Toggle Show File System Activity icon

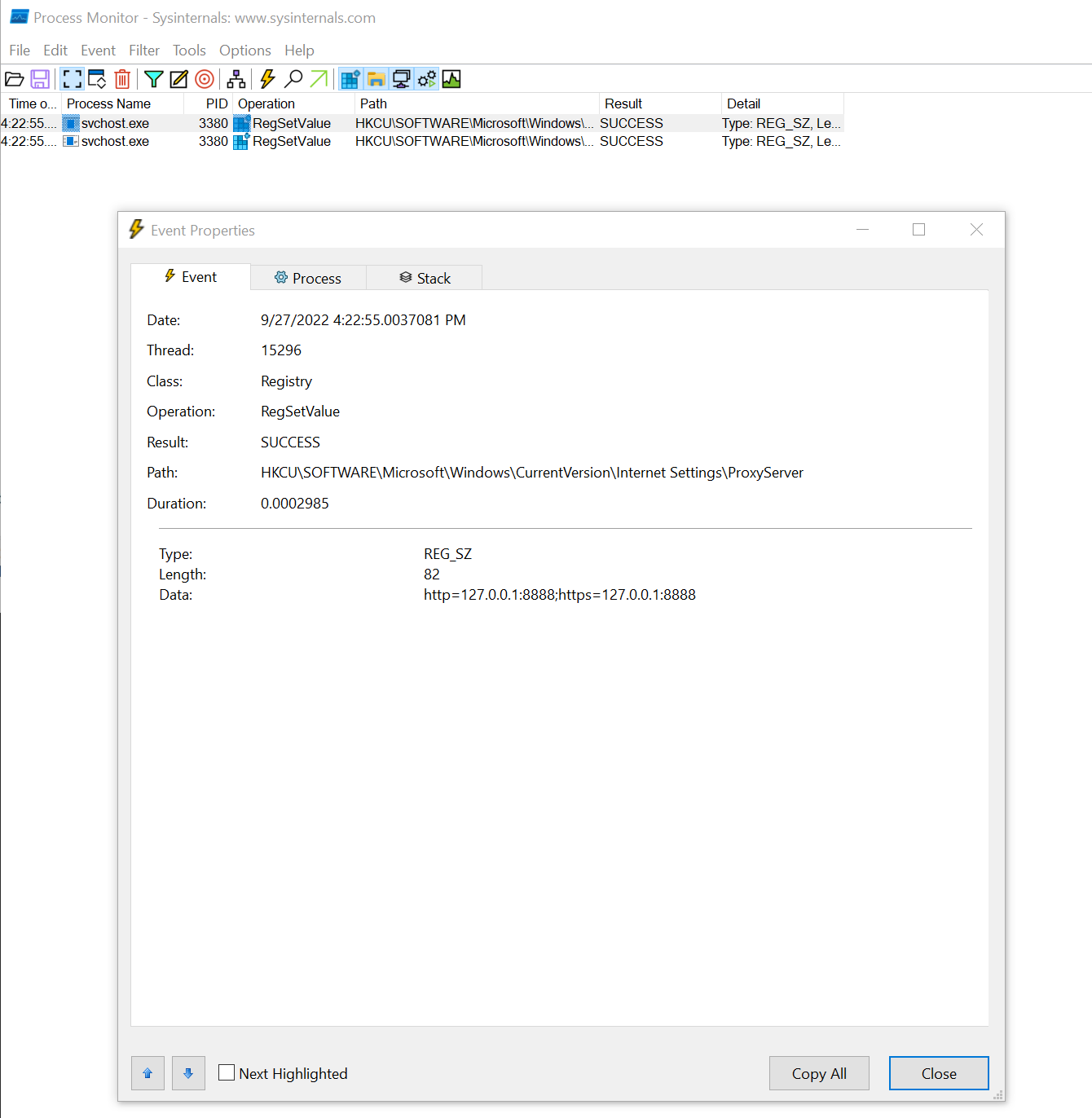pyautogui.click(x=376, y=79)
